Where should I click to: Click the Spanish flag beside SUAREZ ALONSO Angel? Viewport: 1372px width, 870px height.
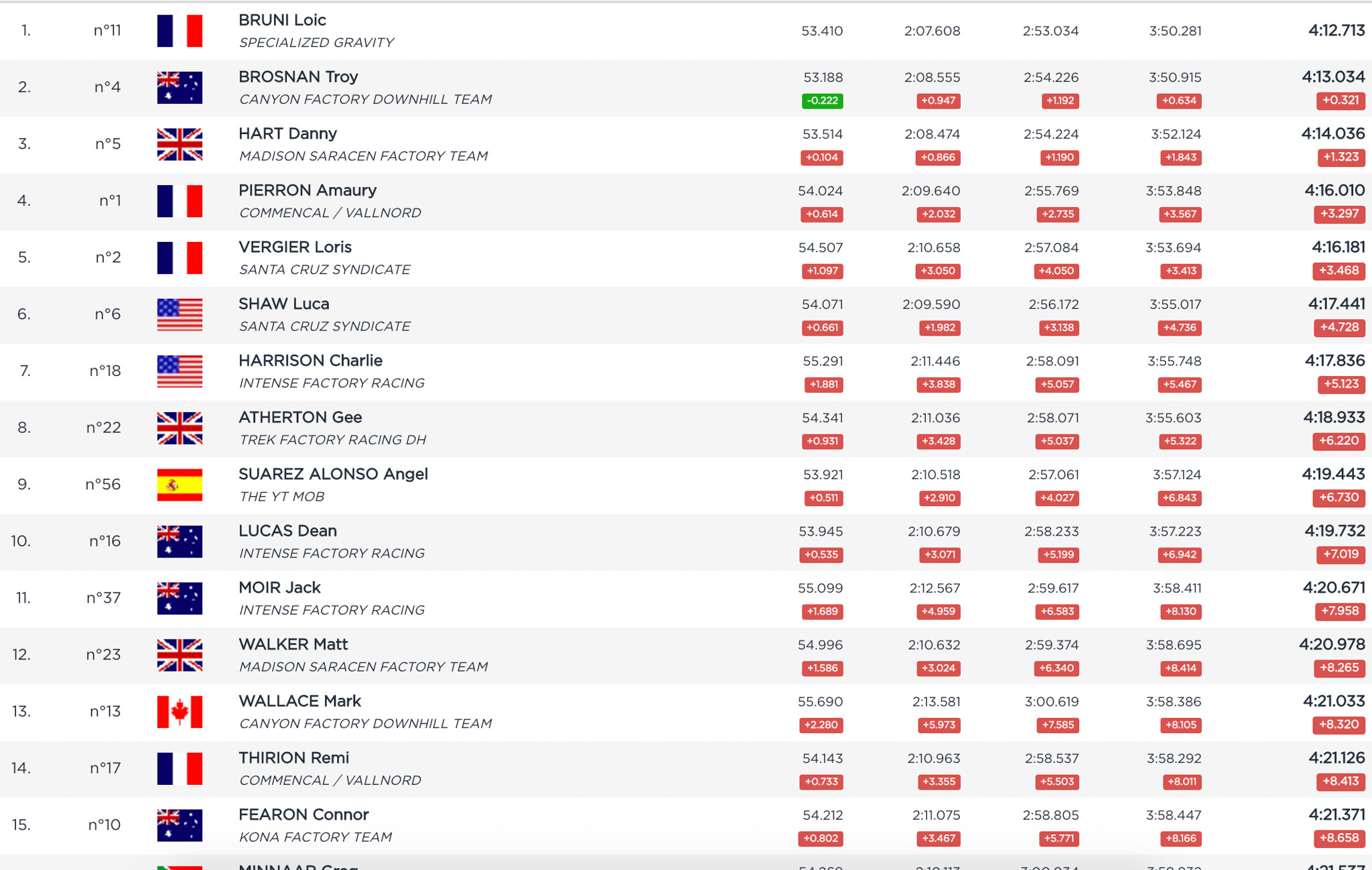tap(180, 485)
